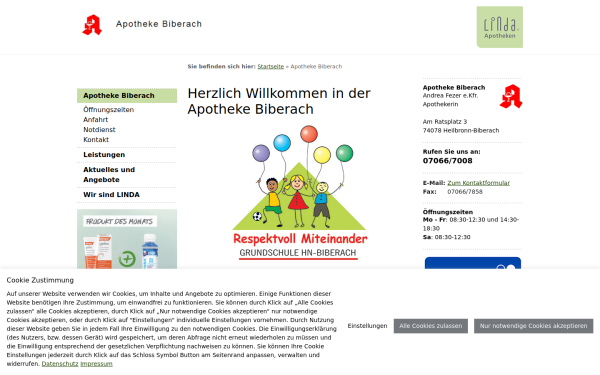The image size is (600, 375).
Task: Open the Impressum link in the cookie notice
Action: tap(96, 364)
